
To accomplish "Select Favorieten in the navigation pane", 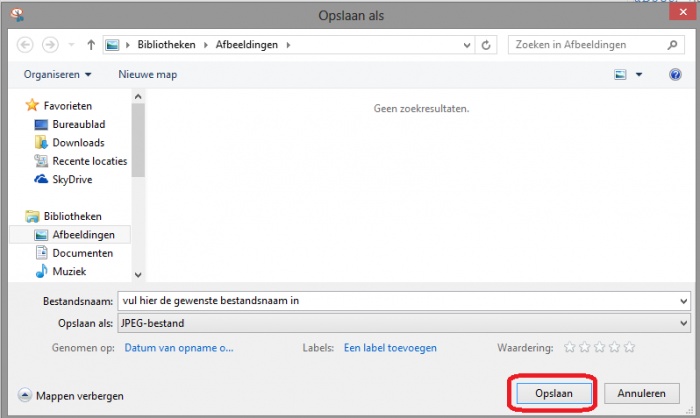I will [67, 106].
